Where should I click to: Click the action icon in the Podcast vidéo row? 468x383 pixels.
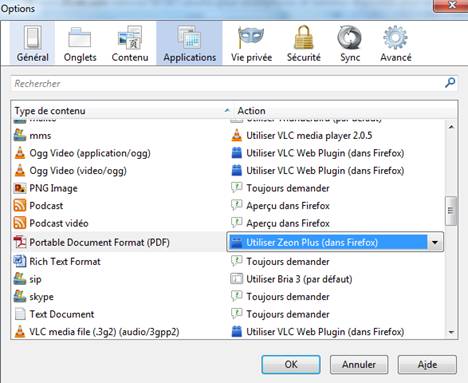[x=236, y=223]
